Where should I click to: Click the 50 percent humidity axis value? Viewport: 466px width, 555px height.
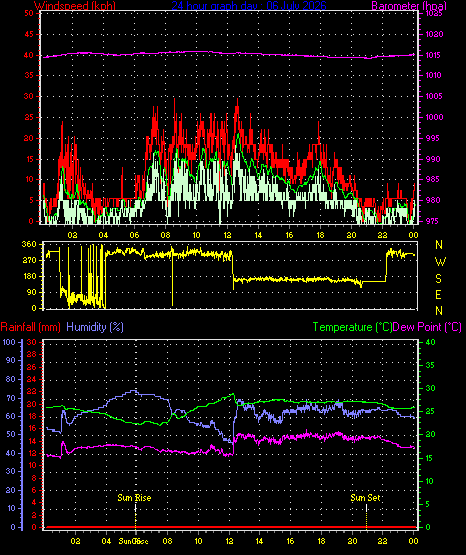click(11, 434)
